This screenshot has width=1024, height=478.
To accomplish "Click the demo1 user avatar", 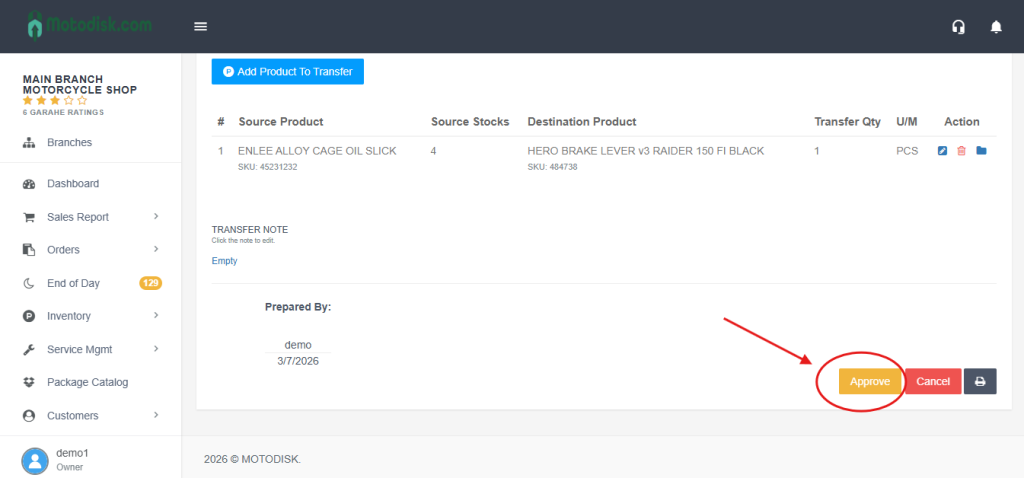I will [x=35, y=460].
